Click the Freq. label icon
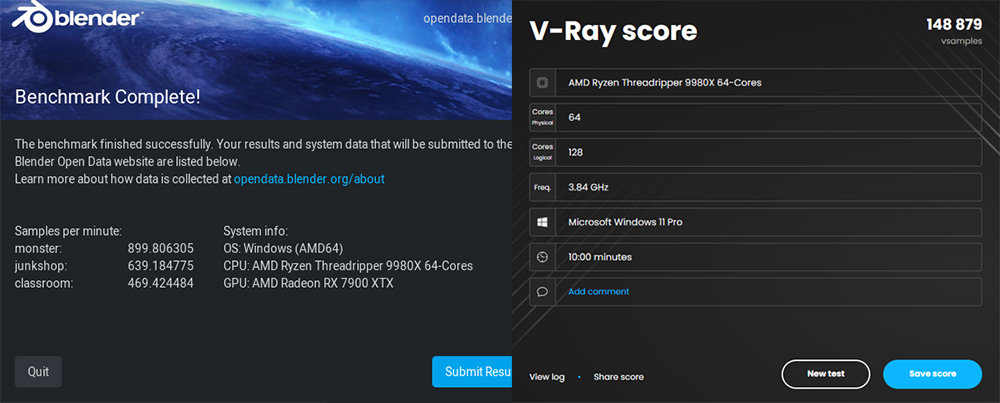This screenshot has width=1000, height=403. [543, 187]
